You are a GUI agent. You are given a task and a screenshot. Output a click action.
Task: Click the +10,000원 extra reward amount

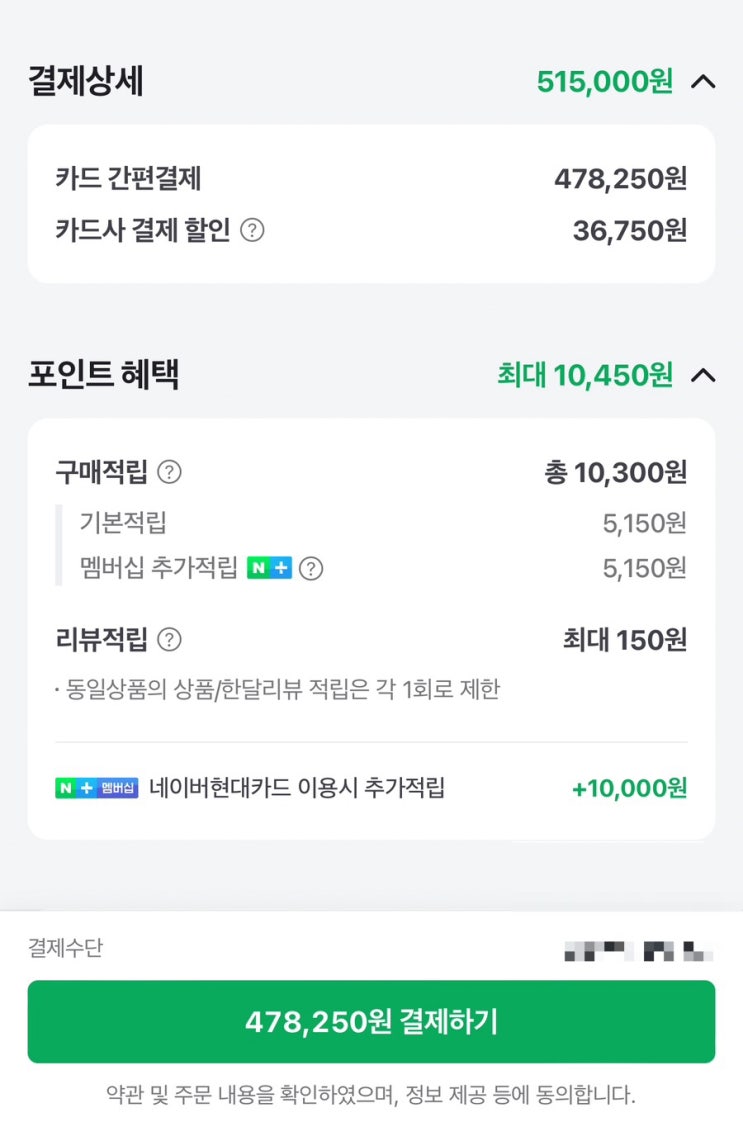[629, 788]
